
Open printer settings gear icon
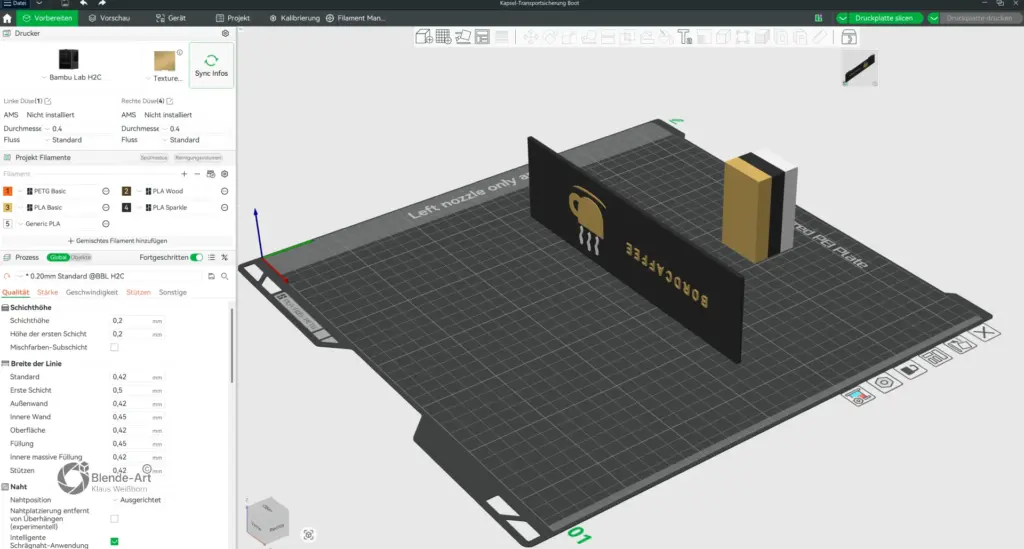coord(225,33)
